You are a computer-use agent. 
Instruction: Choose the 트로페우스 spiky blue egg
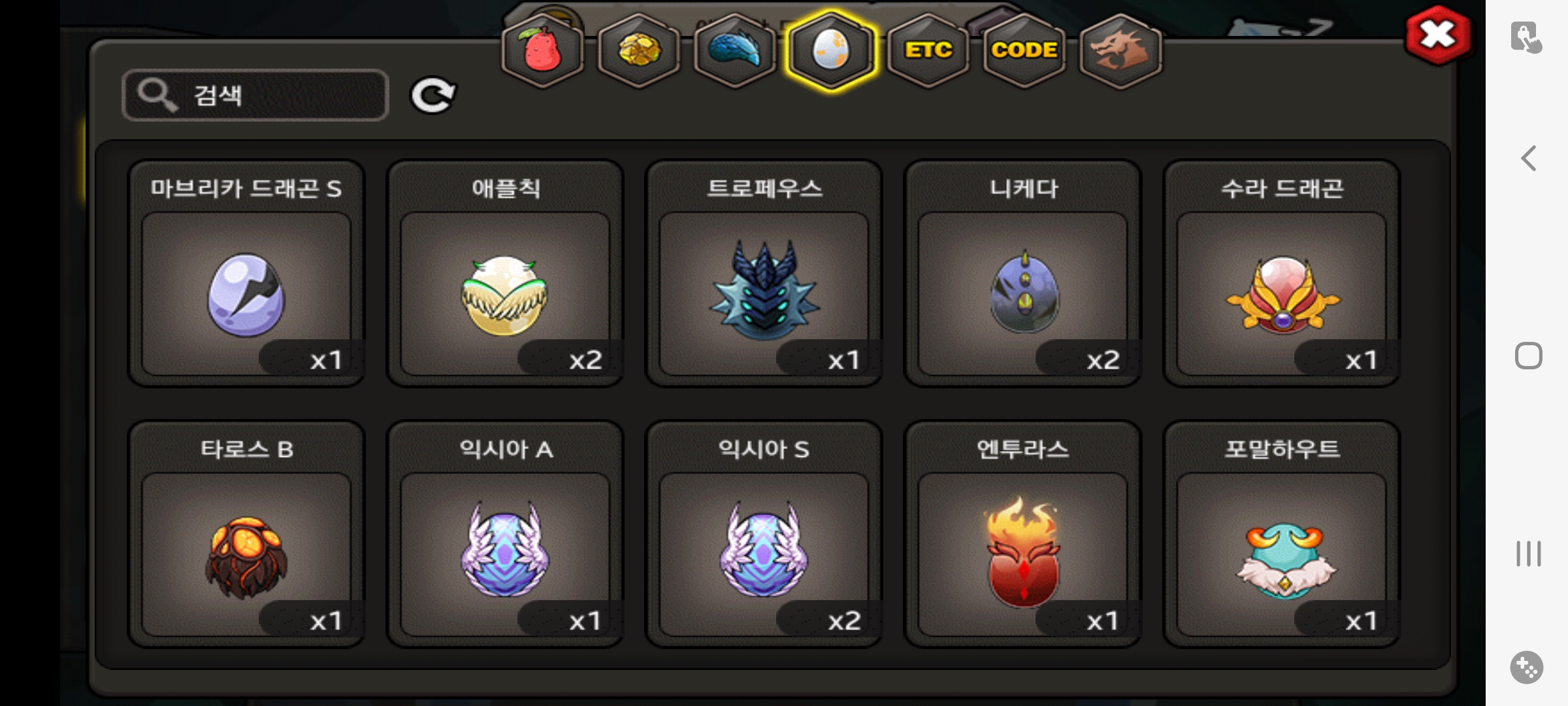point(764,273)
